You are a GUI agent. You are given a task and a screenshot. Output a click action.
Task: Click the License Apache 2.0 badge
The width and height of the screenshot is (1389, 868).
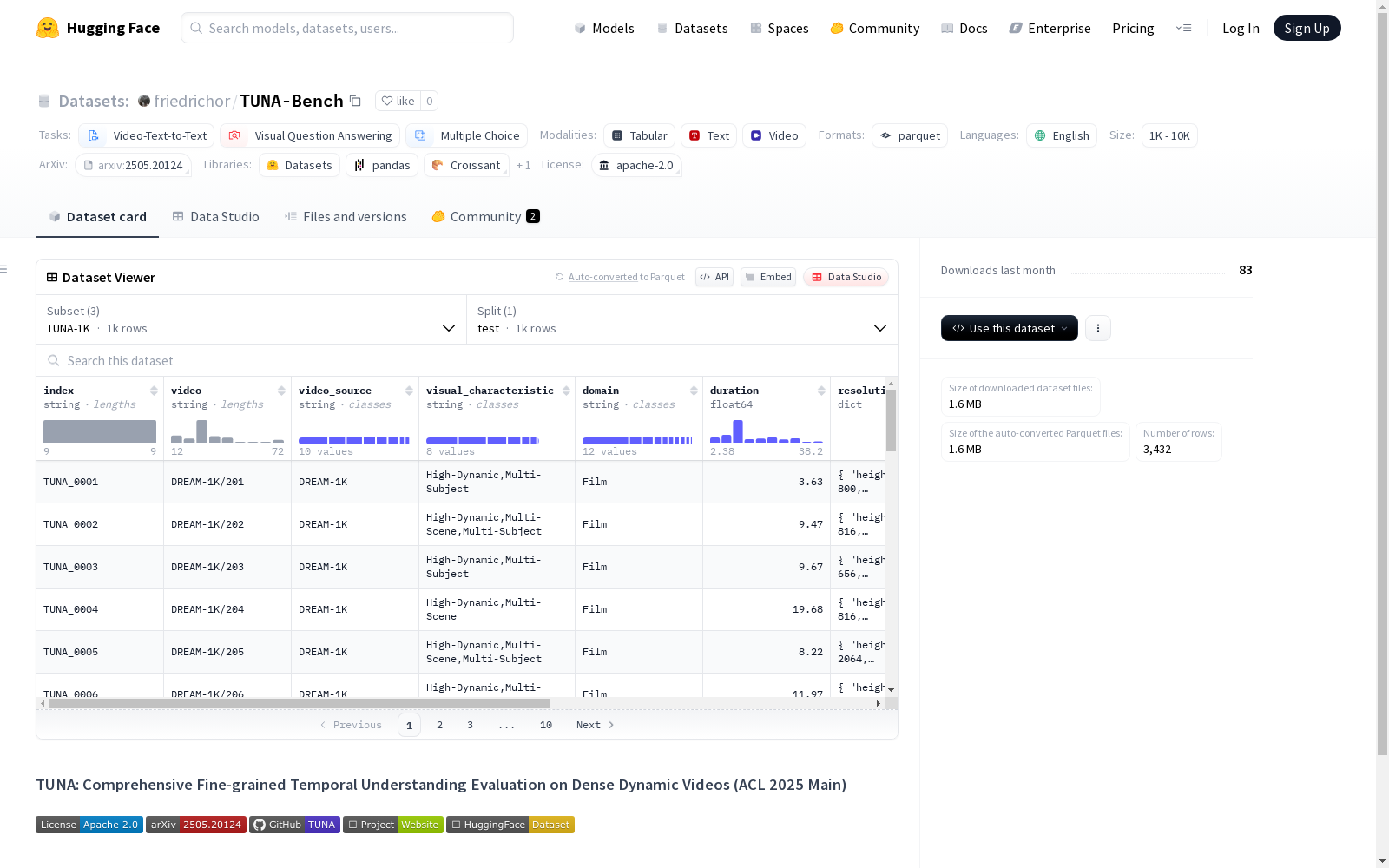[89, 825]
